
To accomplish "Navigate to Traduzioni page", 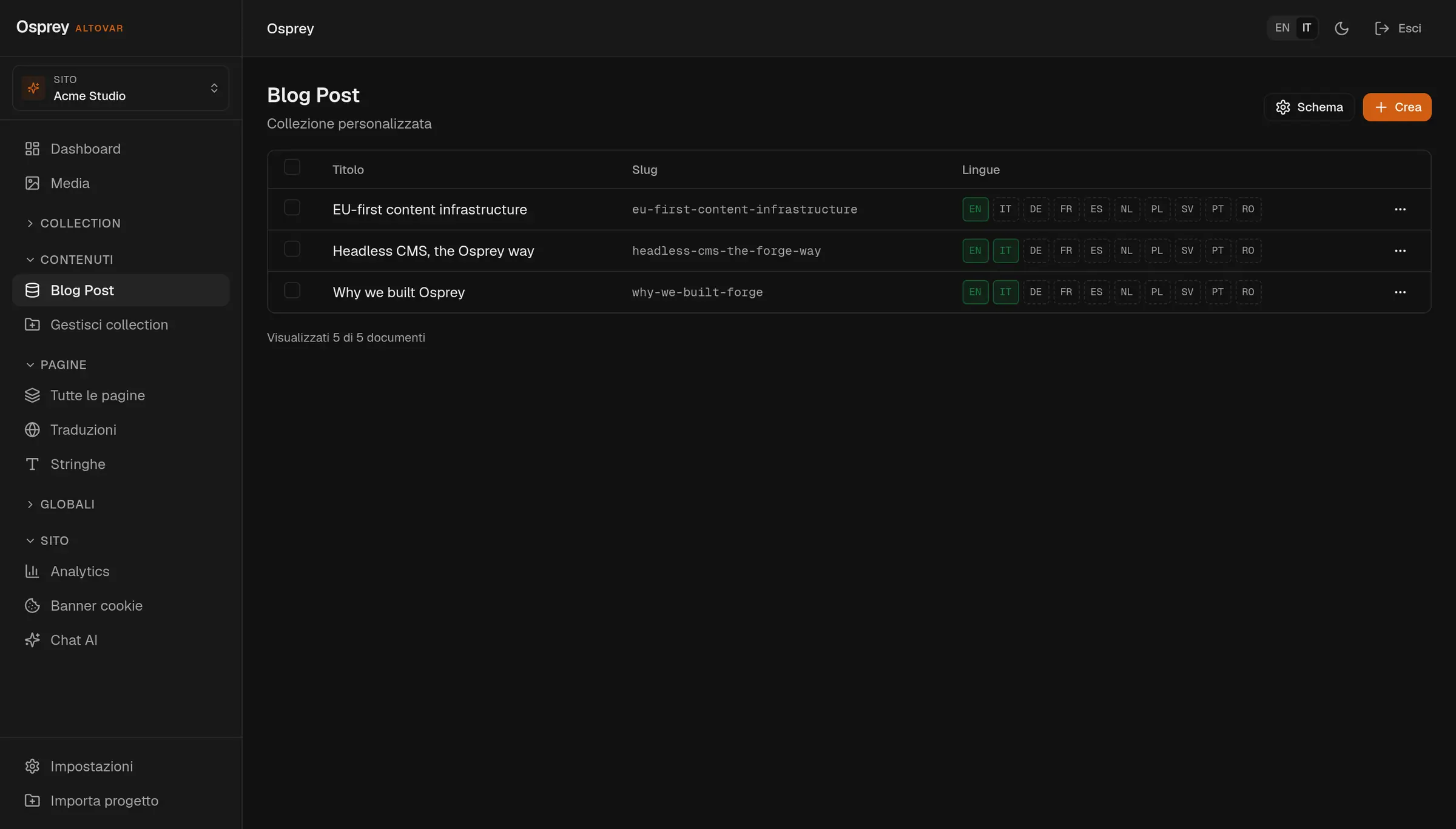I will pyautogui.click(x=121, y=430).
